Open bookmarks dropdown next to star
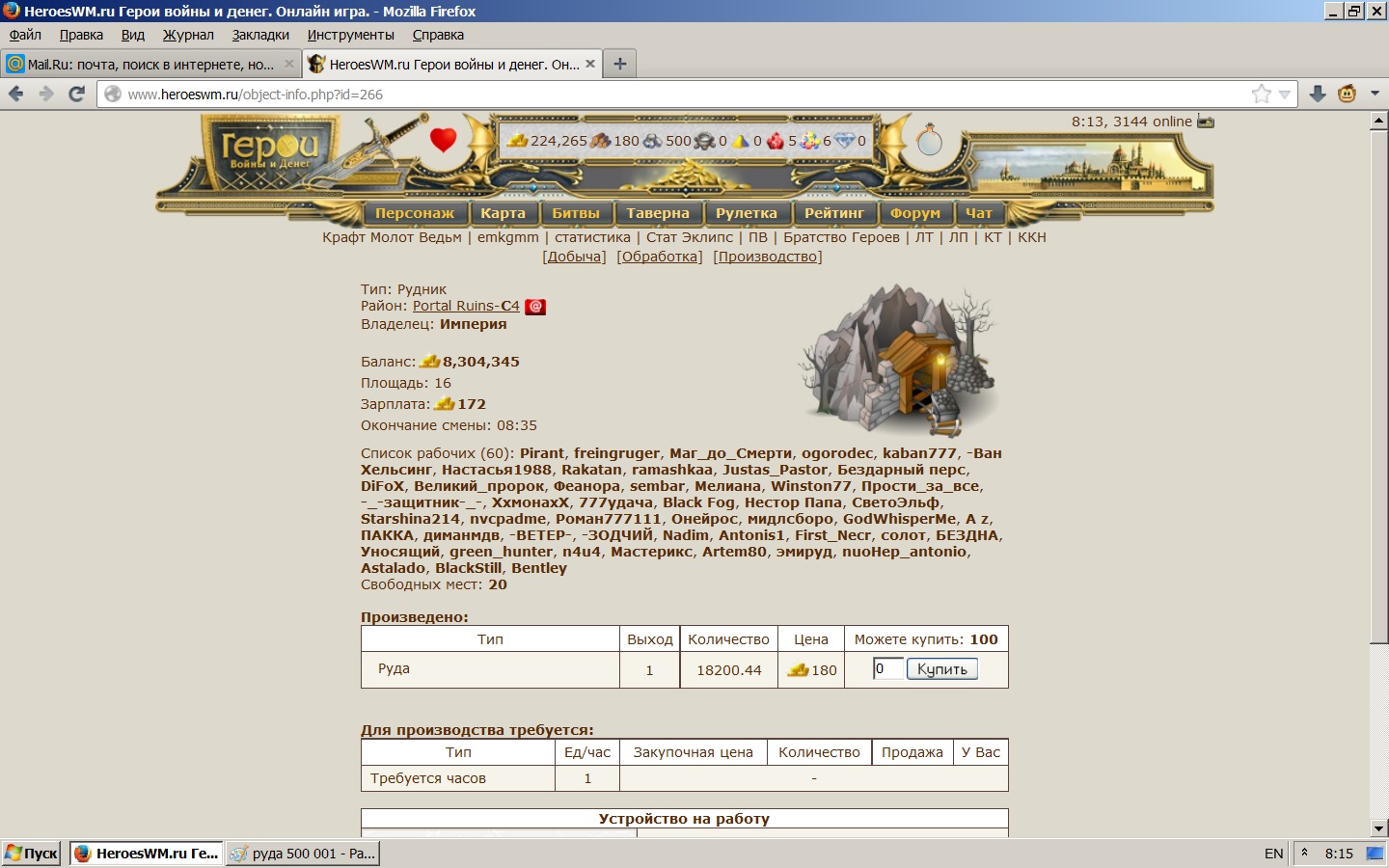The height and width of the screenshot is (868, 1389). [1284, 95]
